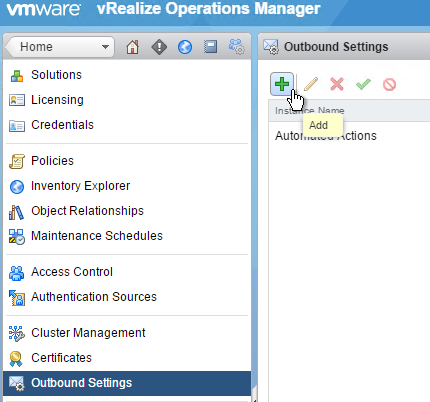The height and width of the screenshot is (402, 430).
Task: Select the Automated Actions instance row
Action: click(x=349, y=136)
